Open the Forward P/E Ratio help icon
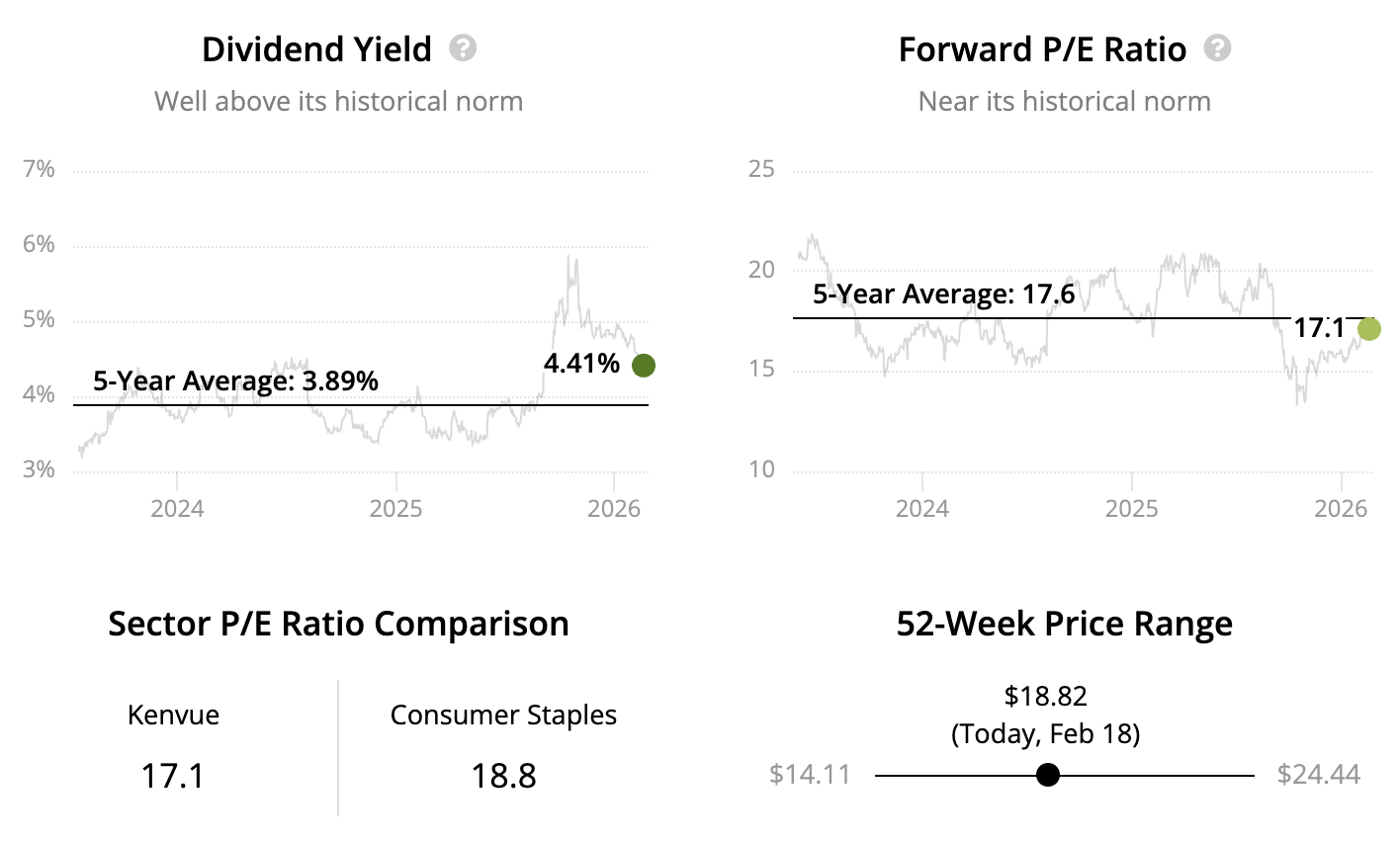Viewport: 1400px width, 842px height. (x=1217, y=48)
